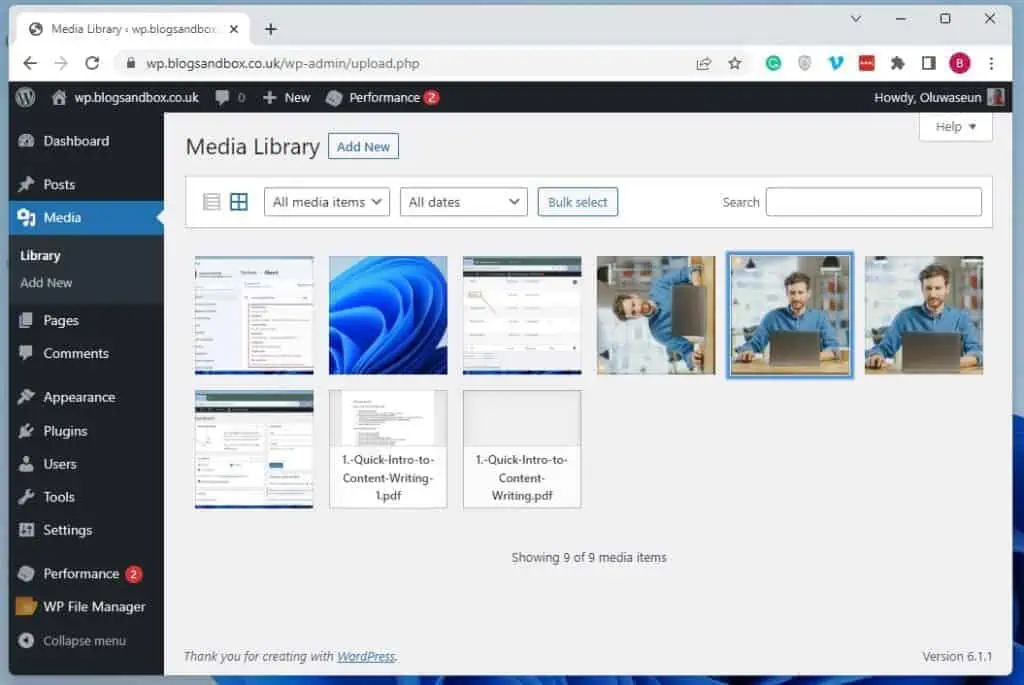This screenshot has height=685, width=1024.
Task: Click the Appearance paintbrush icon
Action: pos(26,397)
